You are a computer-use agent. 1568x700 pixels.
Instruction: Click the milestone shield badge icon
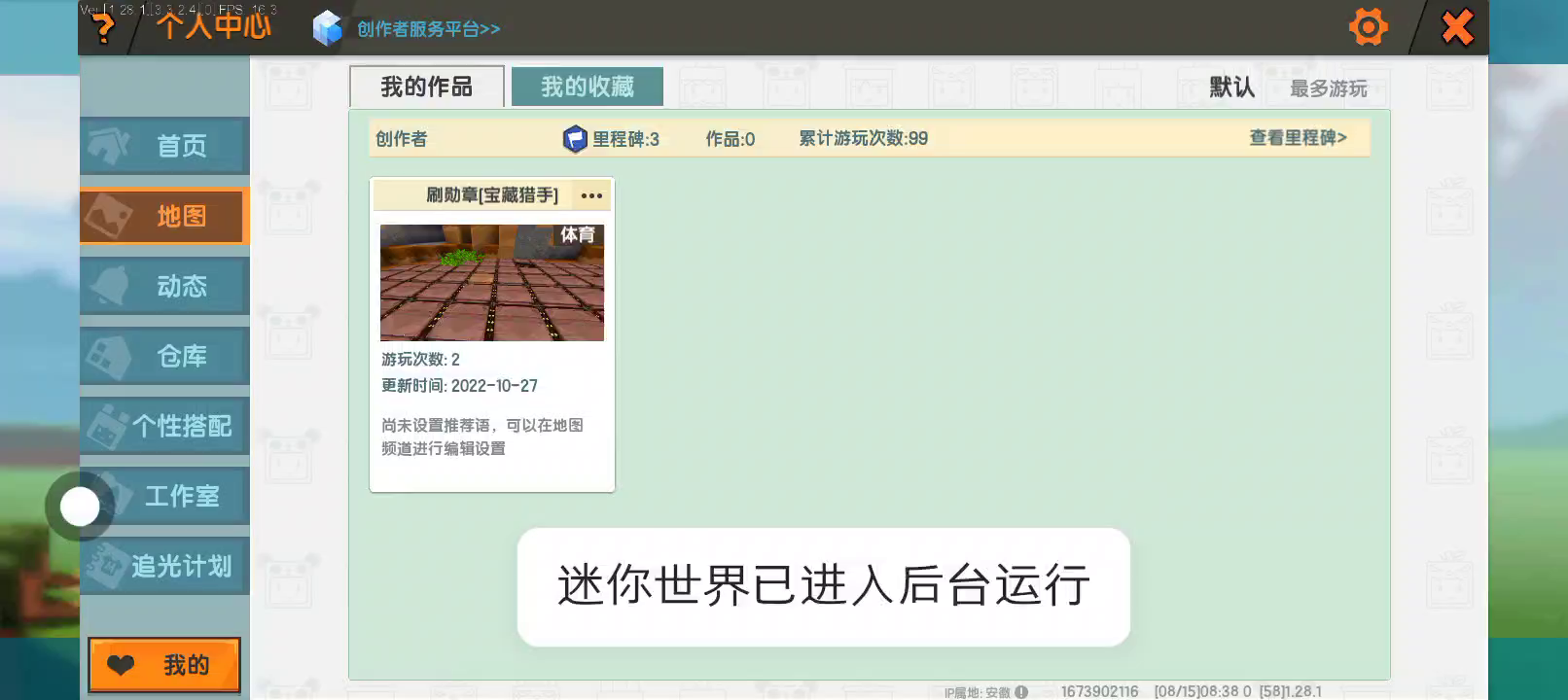click(575, 139)
